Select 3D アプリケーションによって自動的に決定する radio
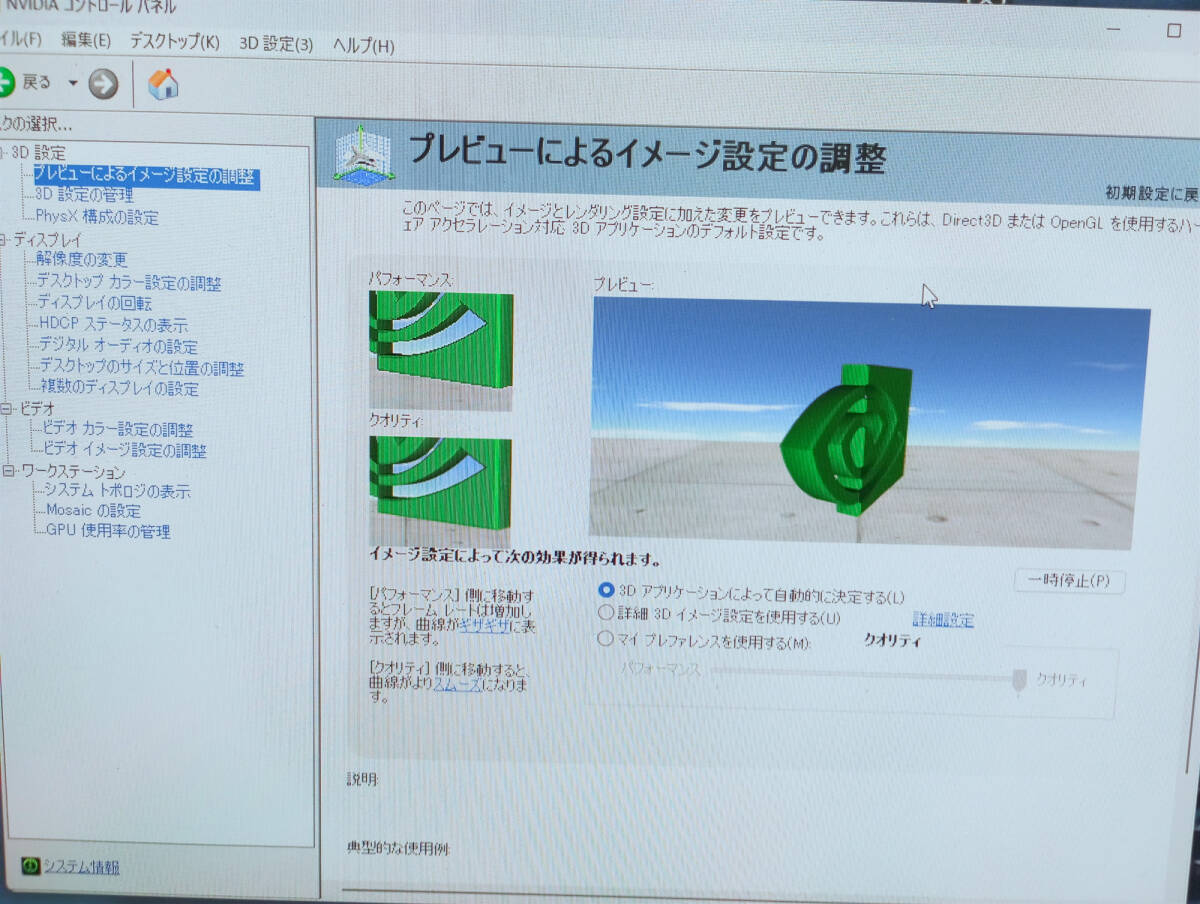Image resolution: width=1200 pixels, height=904 pixels. pos(605,591)
